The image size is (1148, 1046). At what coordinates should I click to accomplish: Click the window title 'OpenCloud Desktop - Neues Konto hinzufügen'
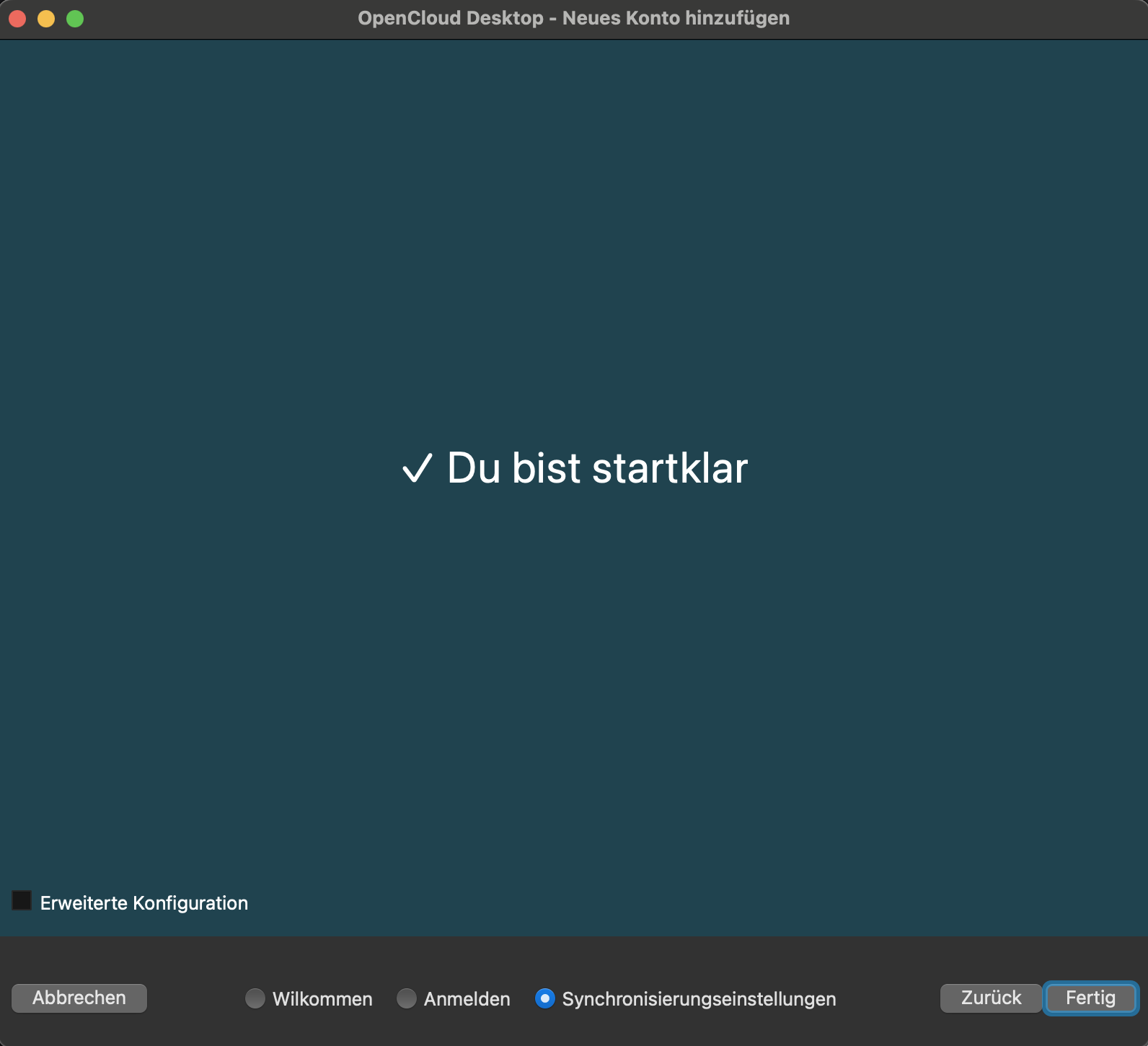pyautogui.click(x=574, y=18)
